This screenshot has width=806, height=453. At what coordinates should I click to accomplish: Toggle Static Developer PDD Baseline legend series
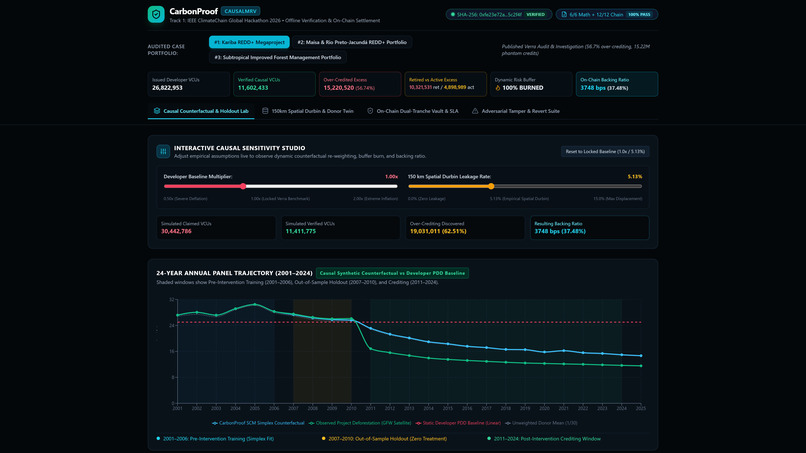click(x=458, y=423)
